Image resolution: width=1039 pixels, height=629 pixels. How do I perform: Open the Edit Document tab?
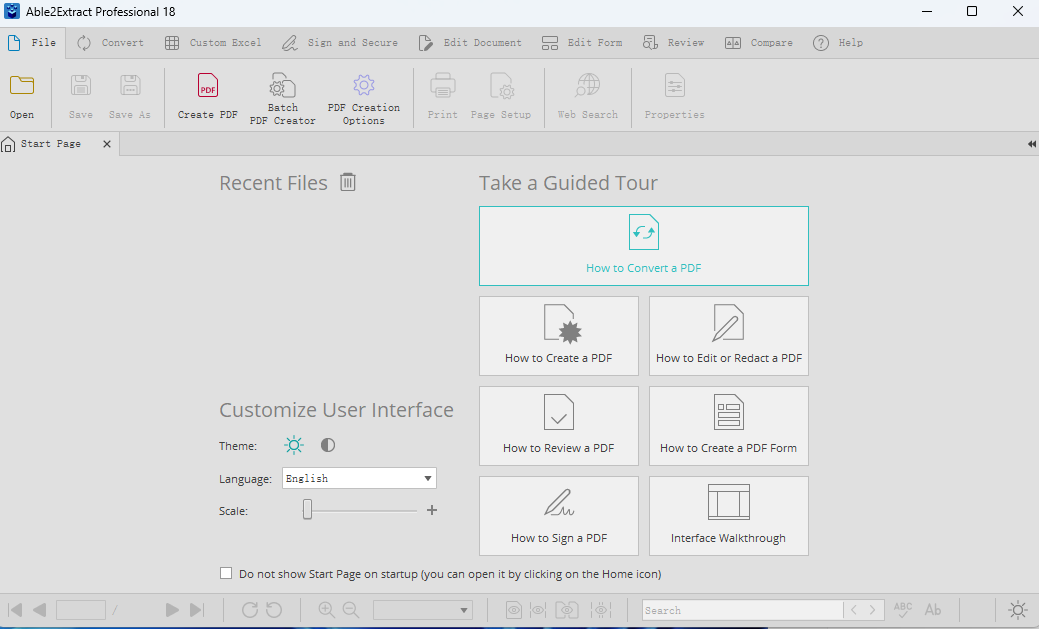[469, 43]
